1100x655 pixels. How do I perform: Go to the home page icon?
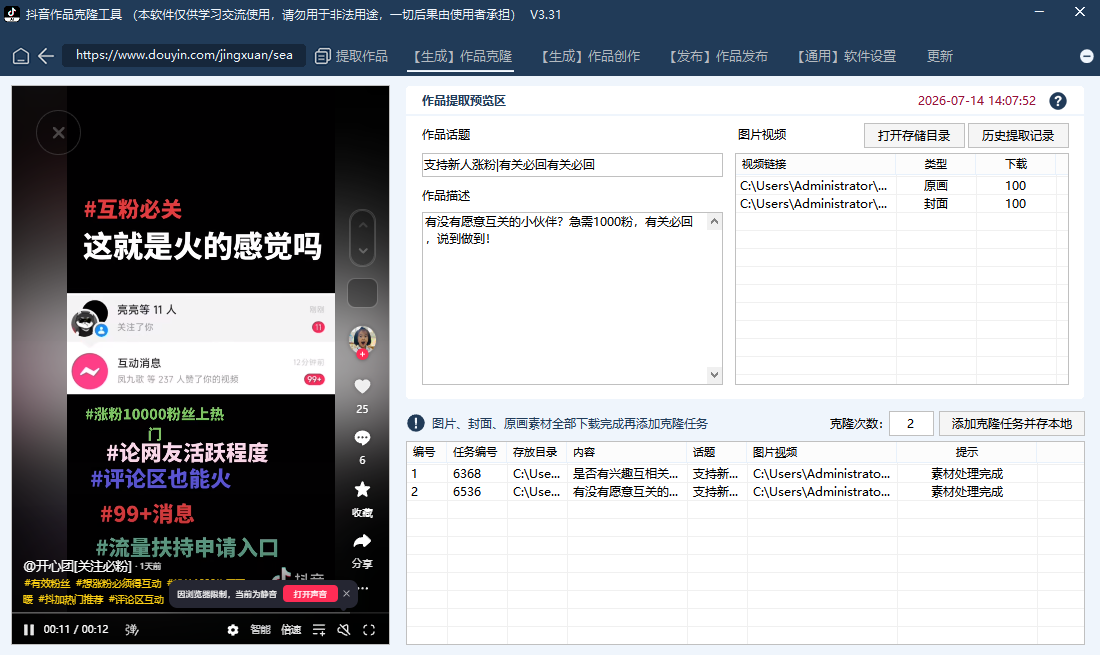[21, 56]
